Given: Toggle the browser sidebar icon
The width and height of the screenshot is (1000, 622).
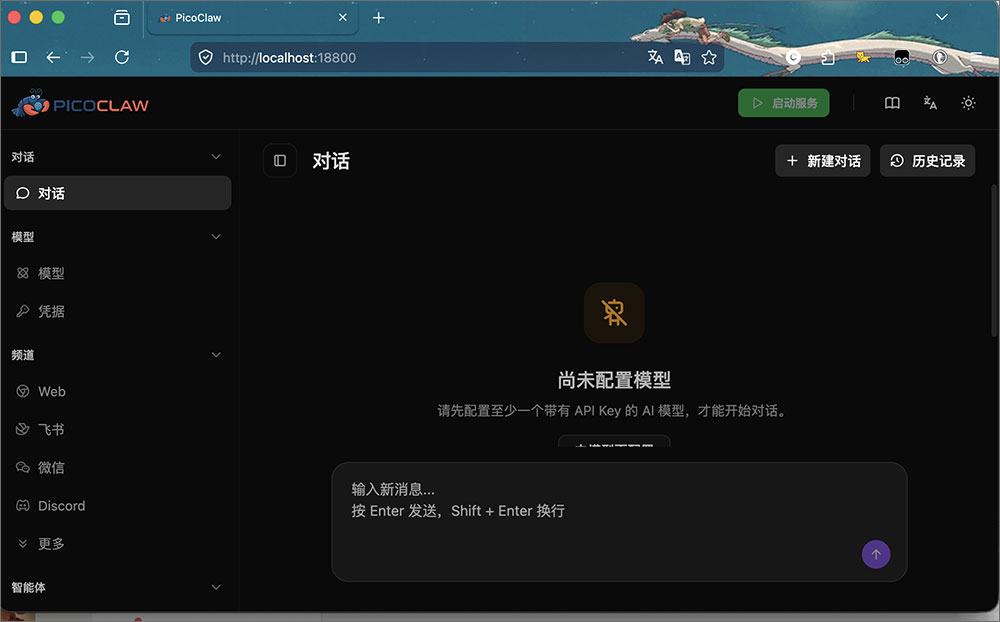Looking at the screenshot, I should (19, 57).
